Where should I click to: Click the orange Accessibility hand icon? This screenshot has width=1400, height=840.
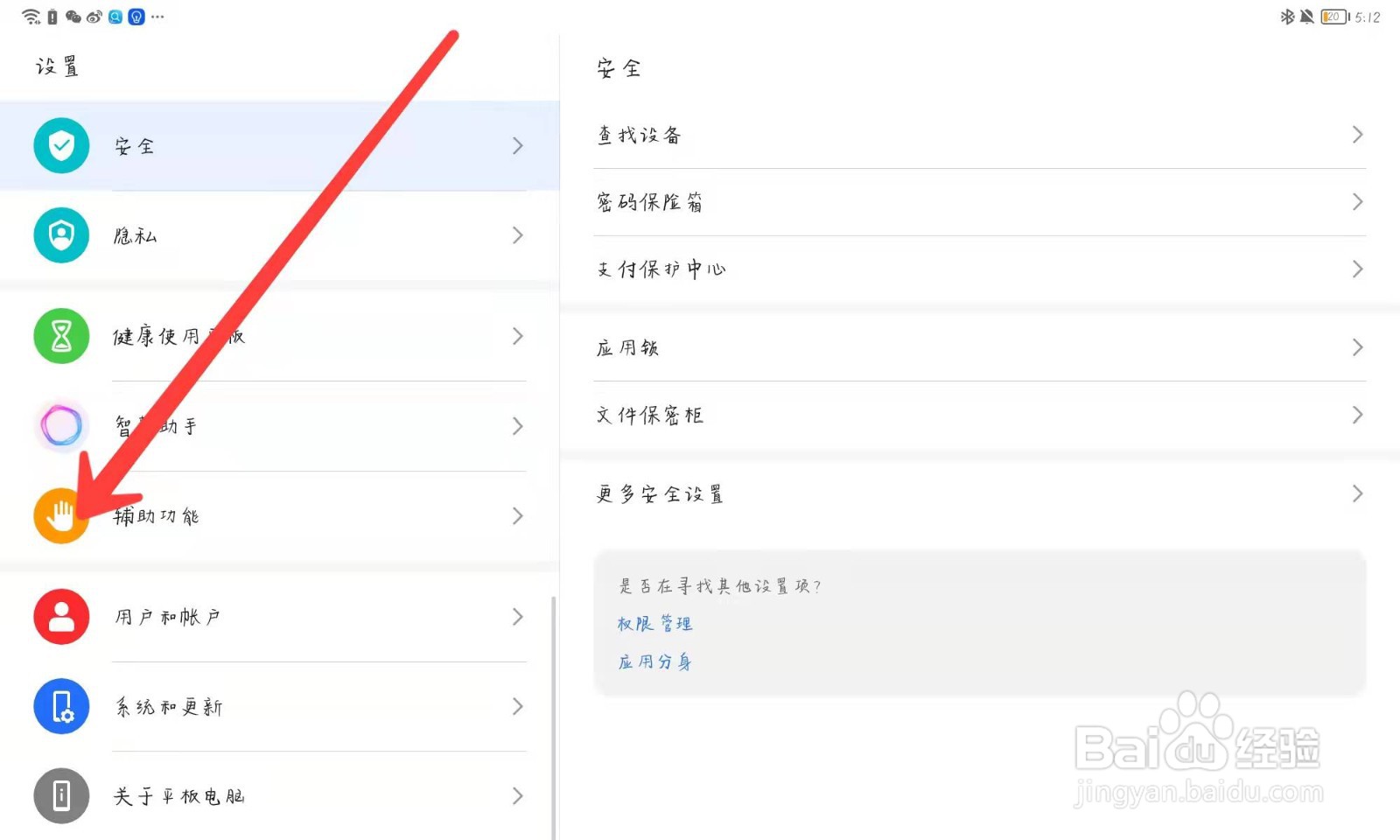click(61, 516)
